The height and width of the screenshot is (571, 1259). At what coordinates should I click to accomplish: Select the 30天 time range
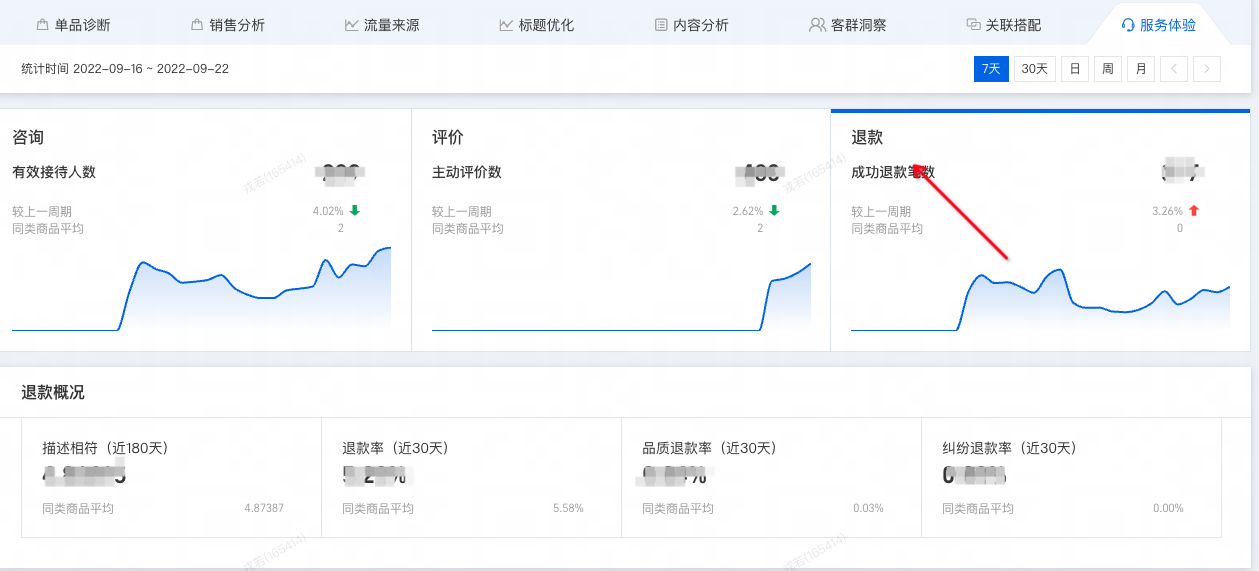1035,69
